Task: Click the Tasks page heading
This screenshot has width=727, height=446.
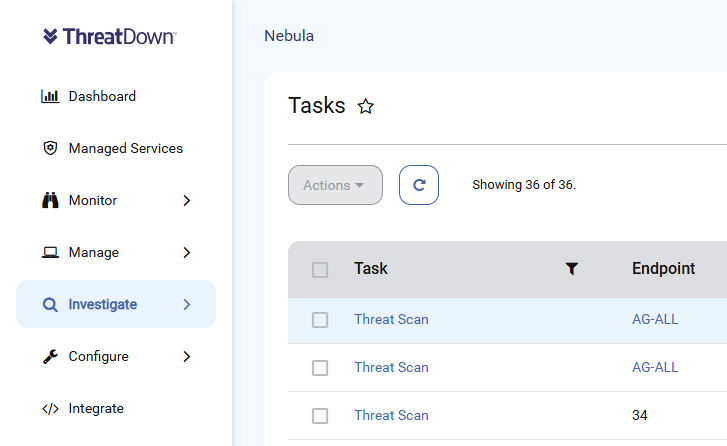Action: pyautogui.click(x=317, y=106)
